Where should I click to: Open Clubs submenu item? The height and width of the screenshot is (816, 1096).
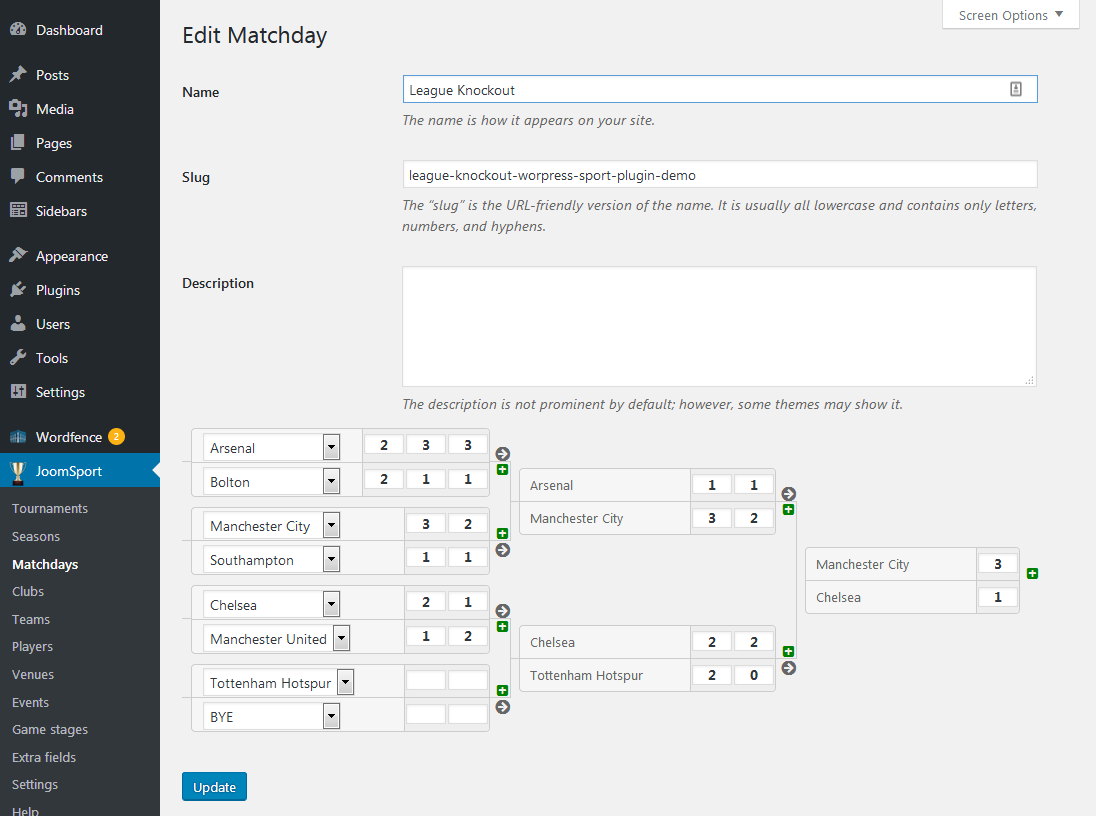28,592
